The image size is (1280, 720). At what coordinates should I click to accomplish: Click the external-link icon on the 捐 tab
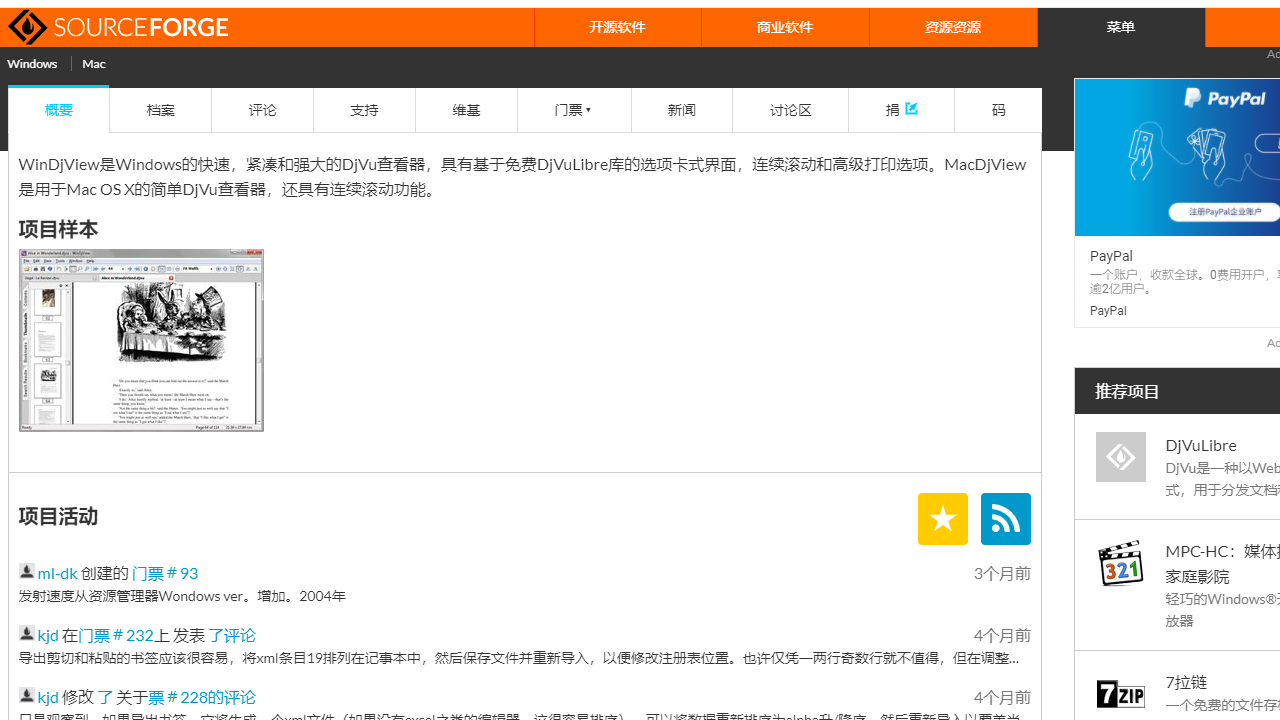[911, 107]
